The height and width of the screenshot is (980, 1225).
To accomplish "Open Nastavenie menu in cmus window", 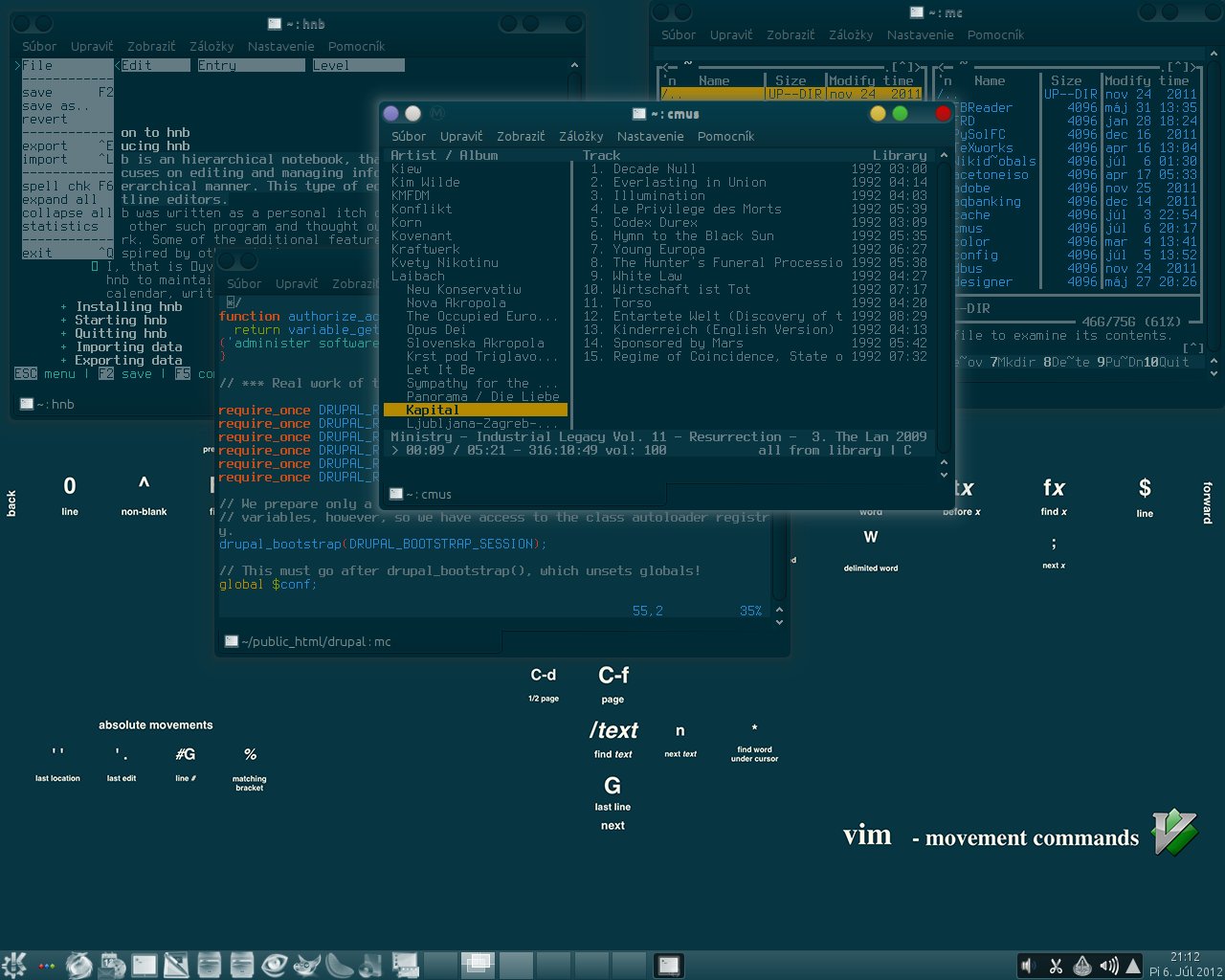I will point(650,136).
